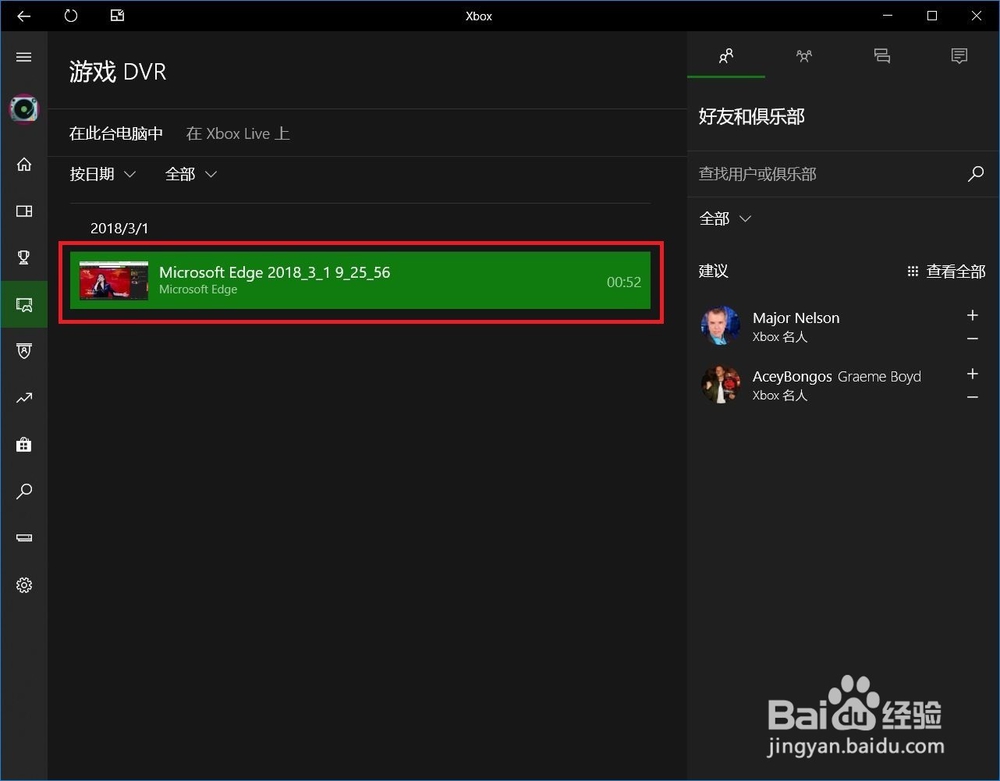This screenshot has width=1000, height=781.
Task: Remove Major Nelson suggestion with minus icon
Action: click(x=973, y=339)
